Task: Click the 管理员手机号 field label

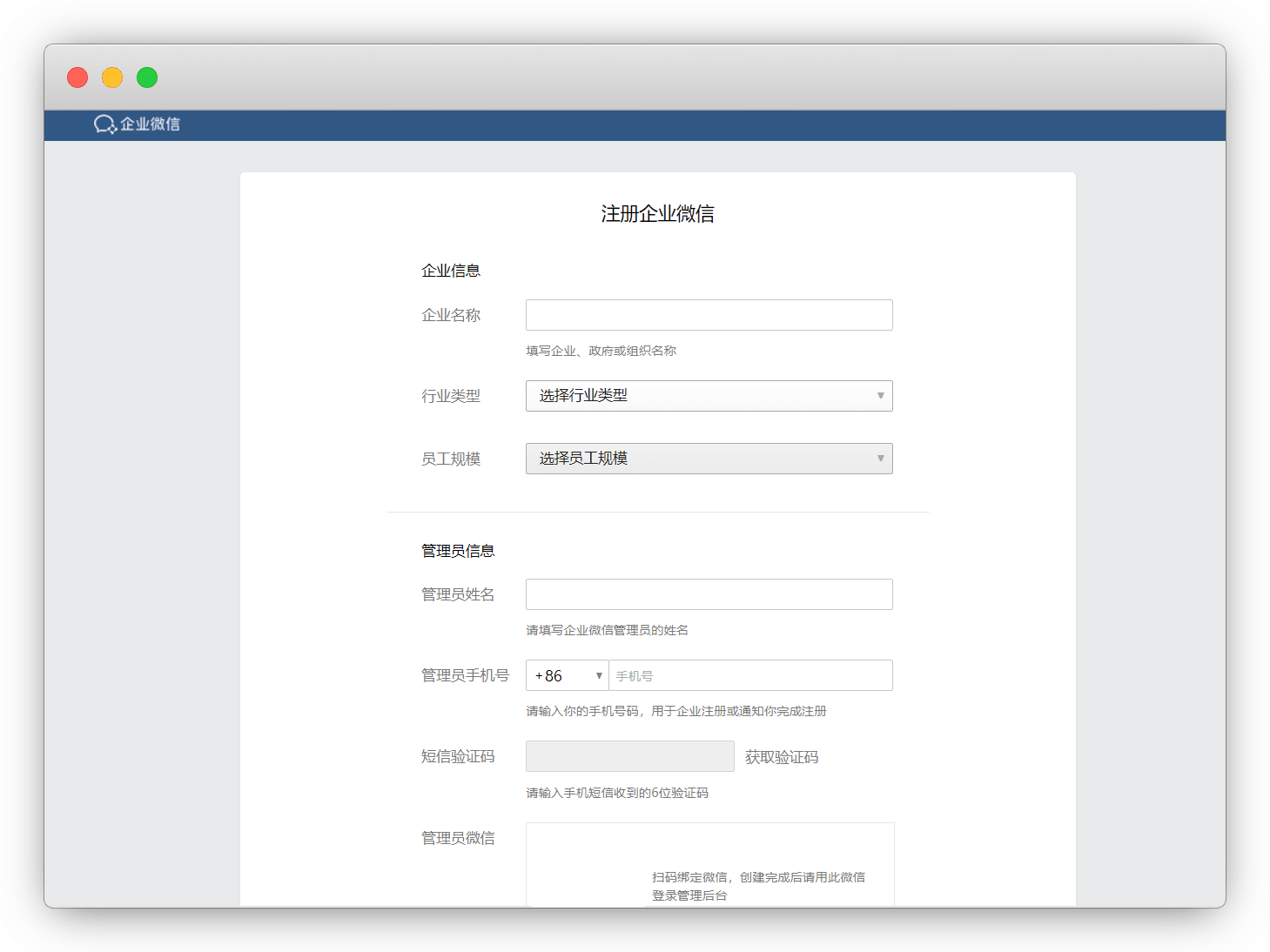Action: pos(465,675)
